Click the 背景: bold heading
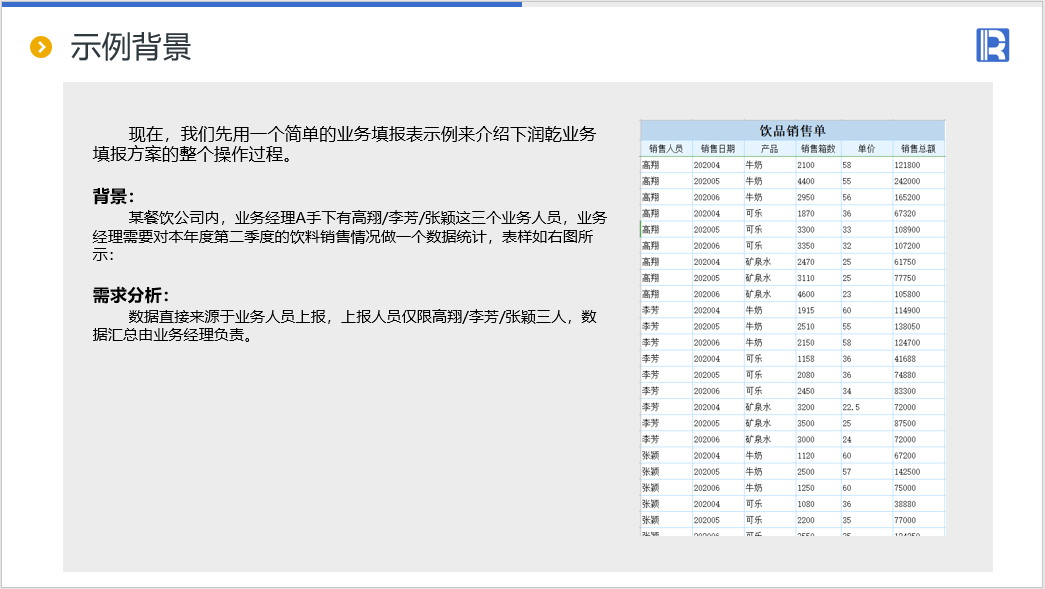The width and height of the screenshot is (1045, 589). tap(113, 196)
